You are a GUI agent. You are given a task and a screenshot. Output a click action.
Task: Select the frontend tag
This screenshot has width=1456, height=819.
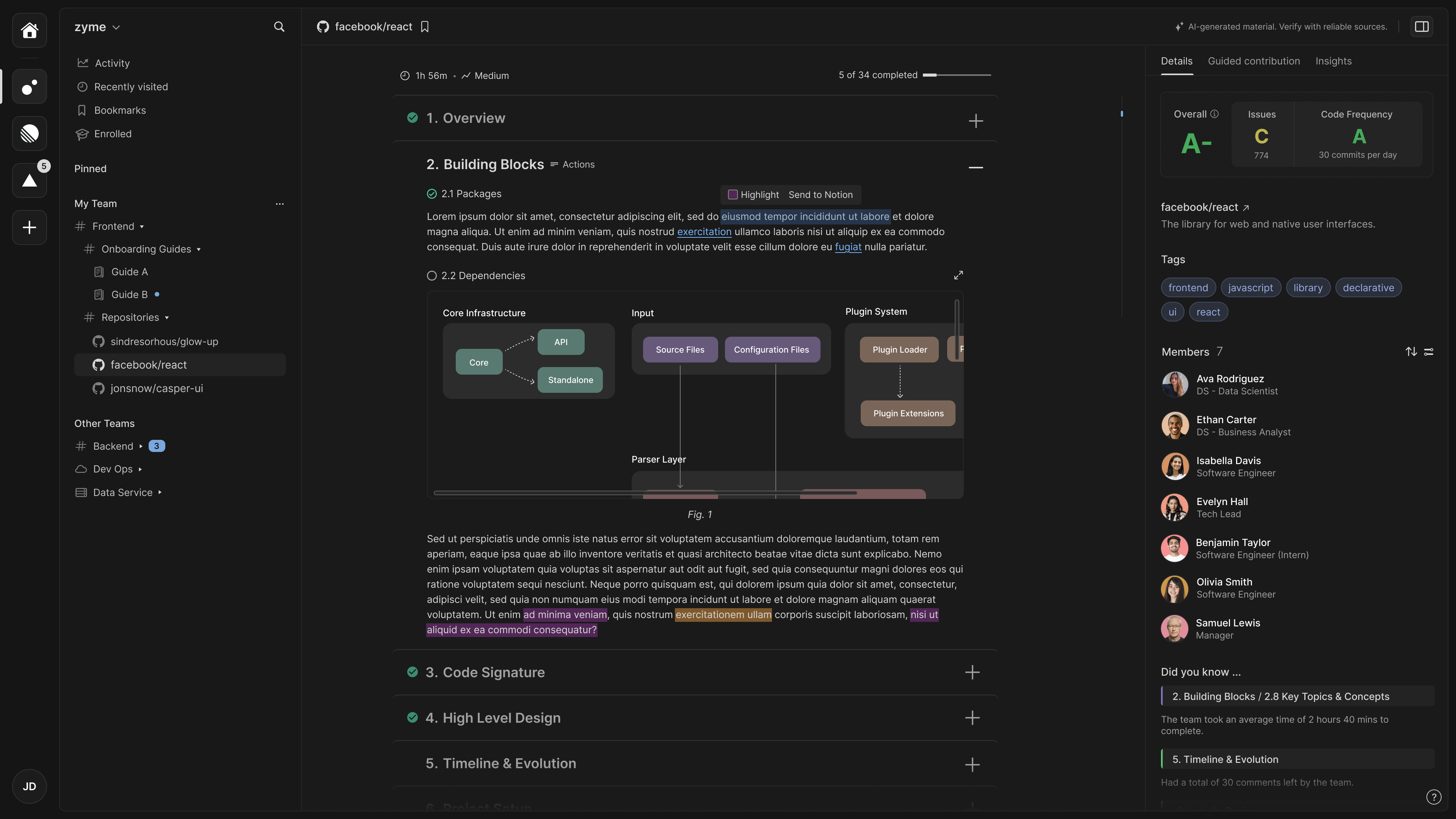click(x=1188, y=288)
